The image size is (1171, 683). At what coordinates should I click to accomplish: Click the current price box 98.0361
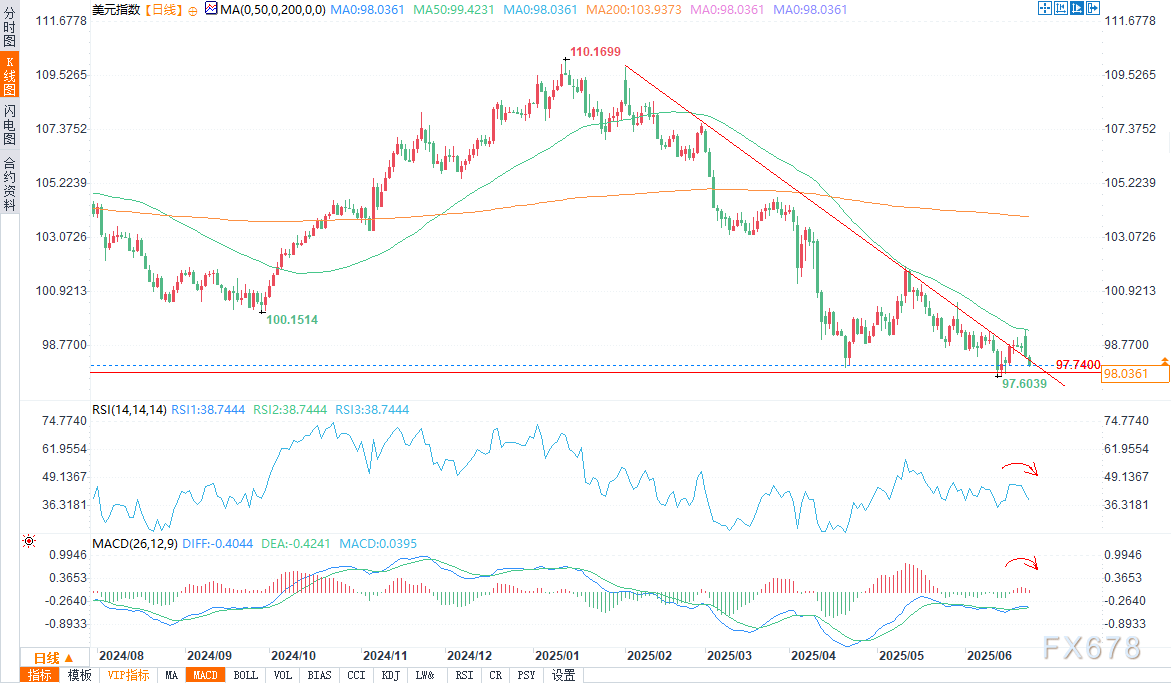pos(1134,373)
